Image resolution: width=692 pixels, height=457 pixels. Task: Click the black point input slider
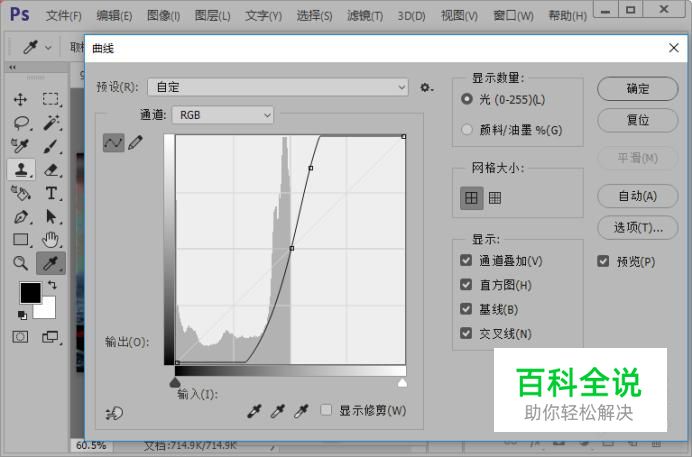(175, 382)
